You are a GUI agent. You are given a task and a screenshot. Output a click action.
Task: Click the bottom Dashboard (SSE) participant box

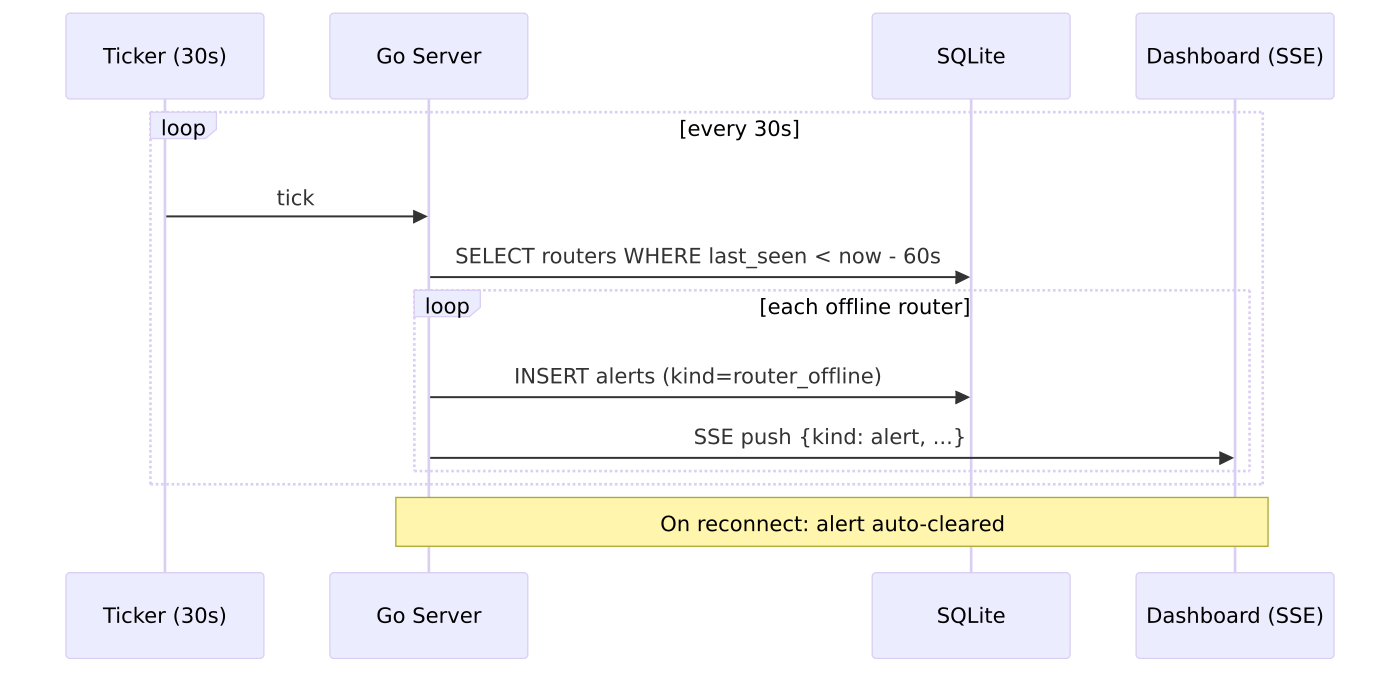pyautogui.click(x=1235, y=615)
